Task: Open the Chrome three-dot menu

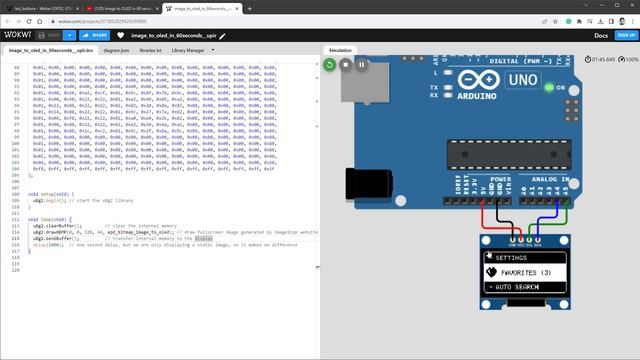Action: pyautogui.click(x=633, y=21)
